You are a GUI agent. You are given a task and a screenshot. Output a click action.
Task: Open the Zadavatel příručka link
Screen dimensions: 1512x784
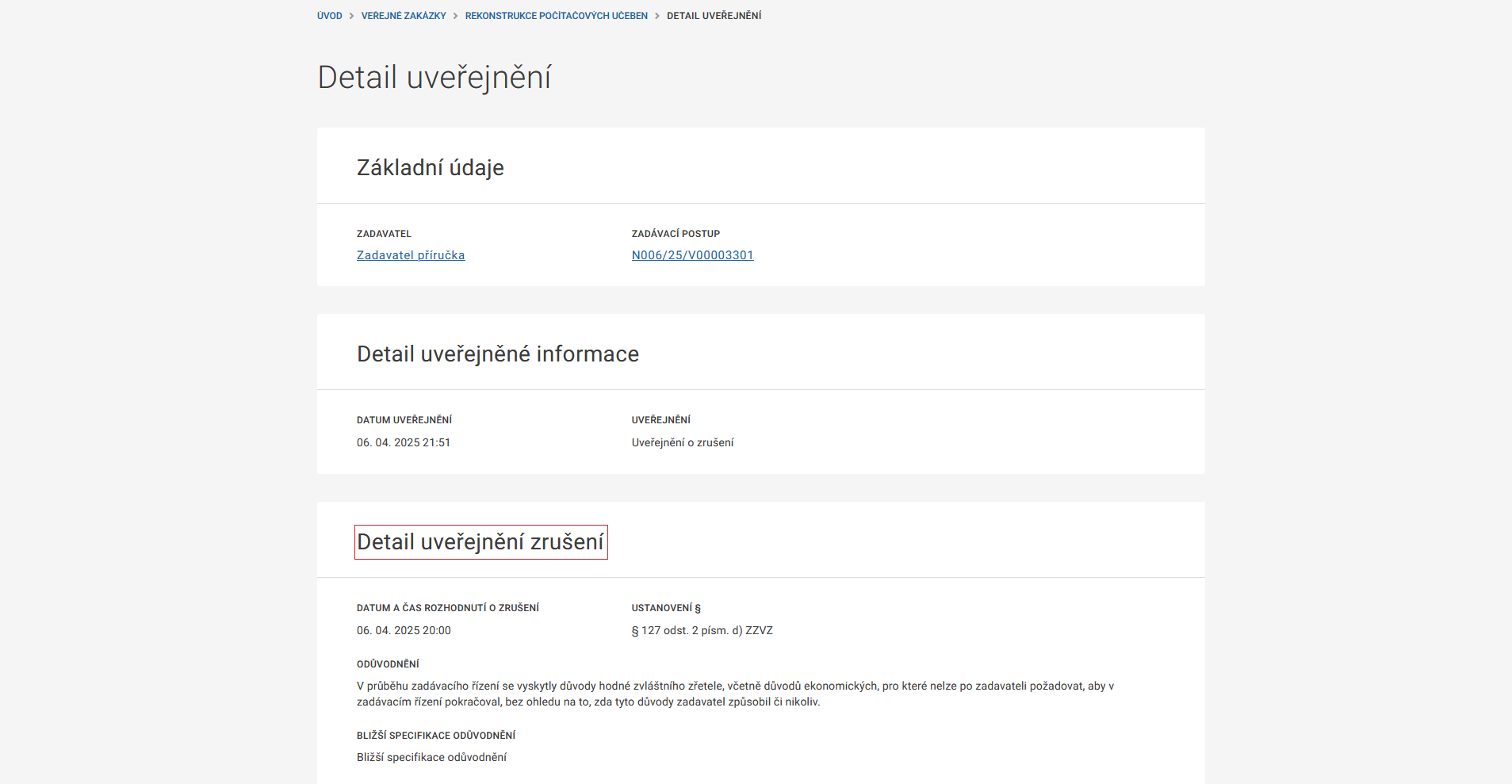411,254
